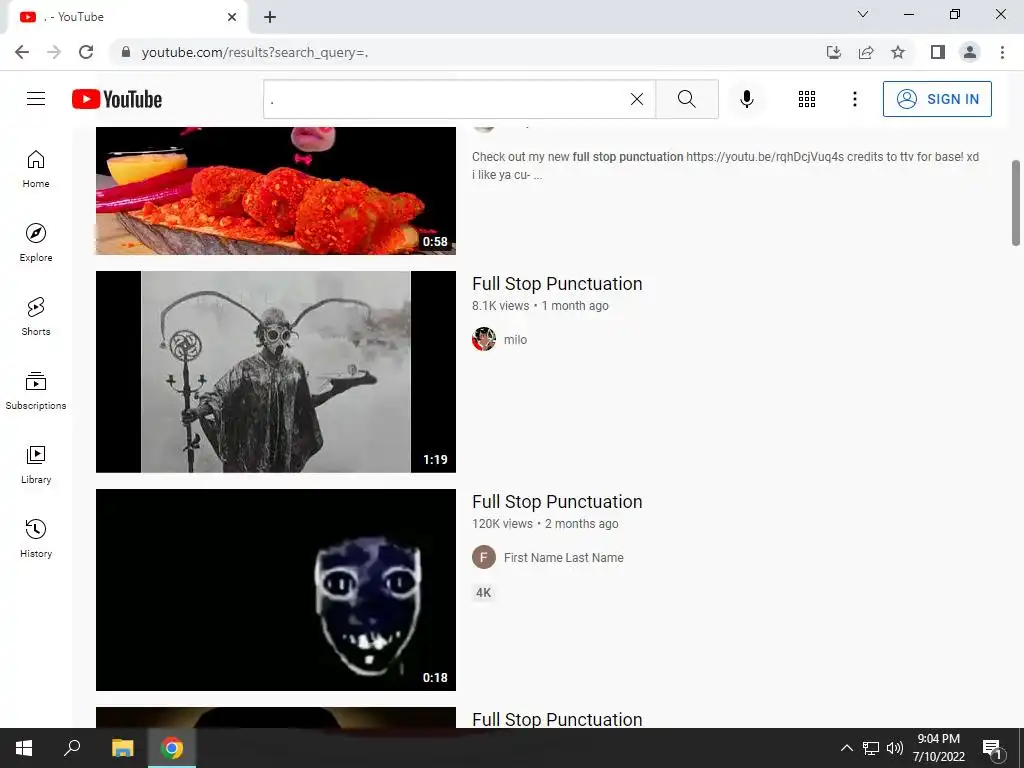Run search with the magnifier button

pyautogui.click(x=686, y=99)
